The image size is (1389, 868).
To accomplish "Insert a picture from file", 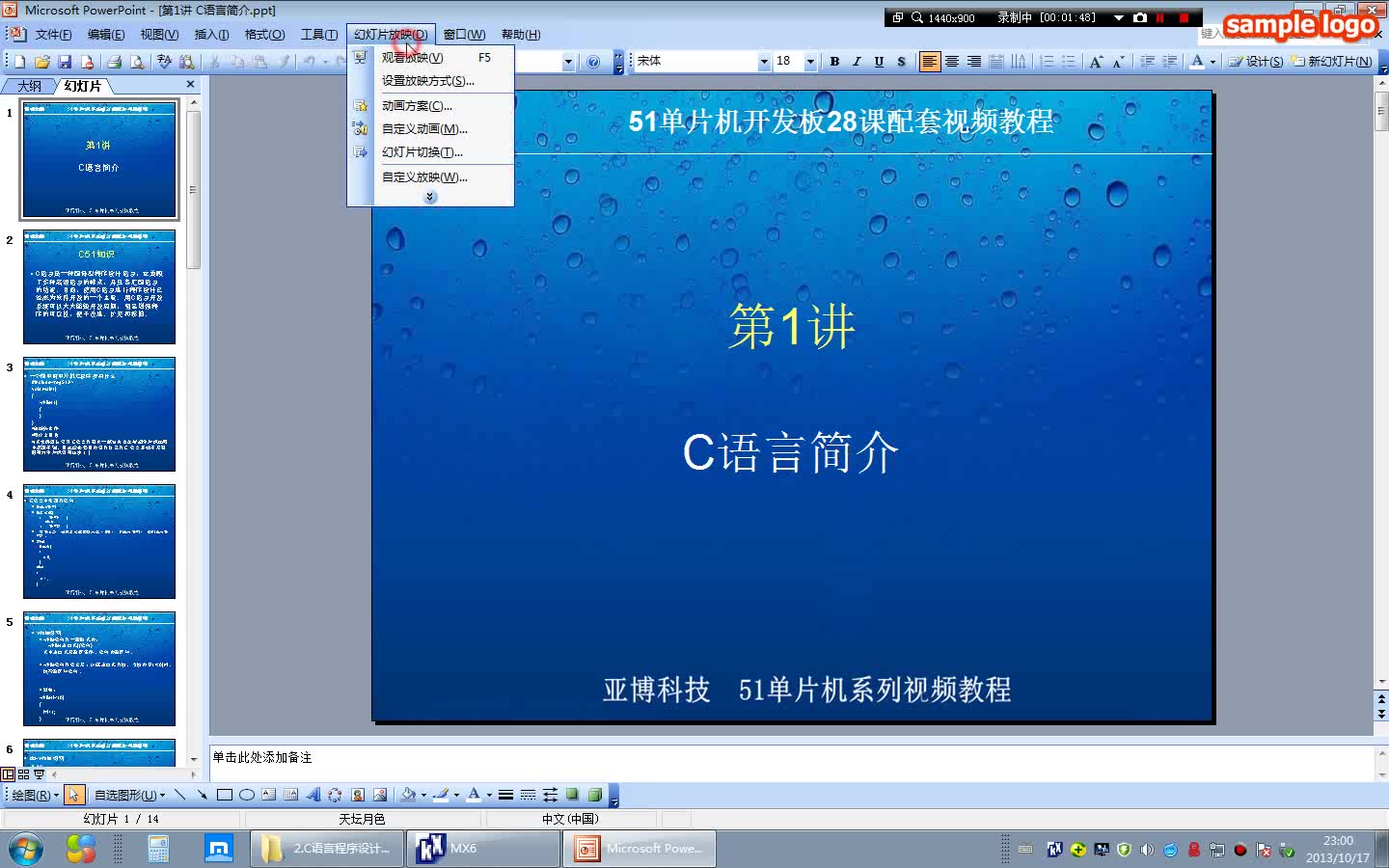I will coord(380,795).
